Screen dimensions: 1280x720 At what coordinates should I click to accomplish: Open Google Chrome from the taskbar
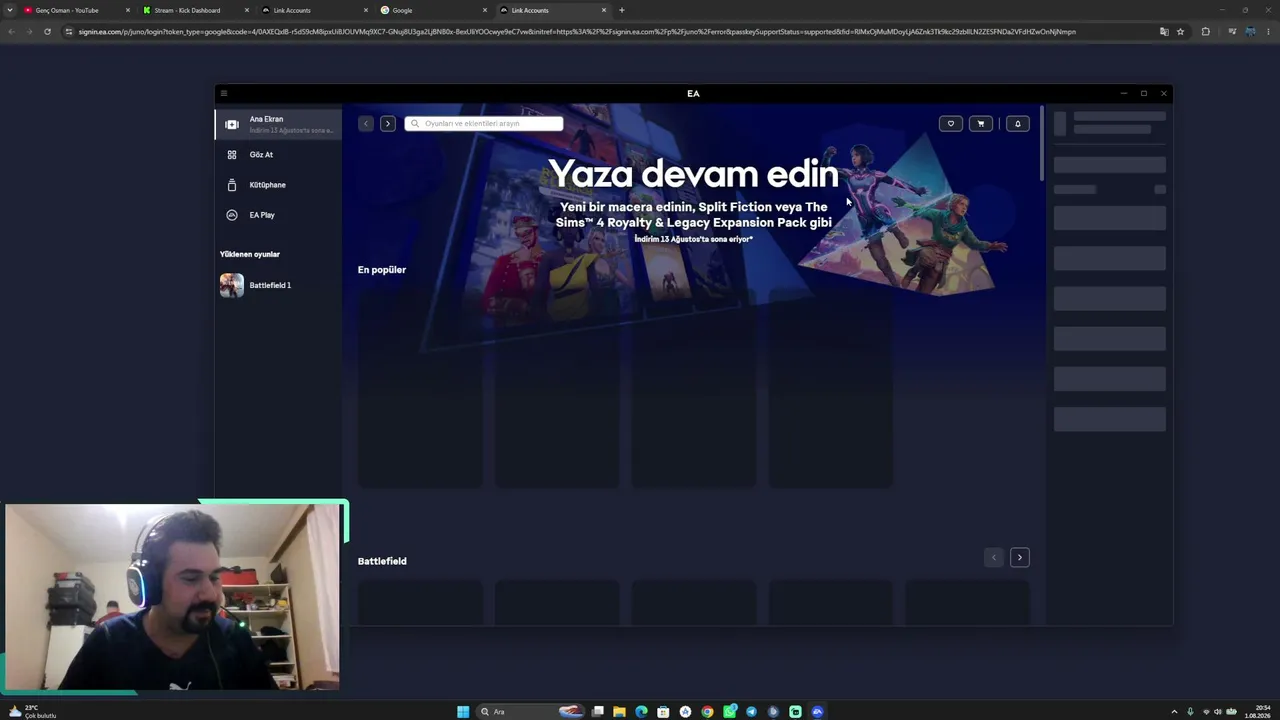(x=707, y=712)
